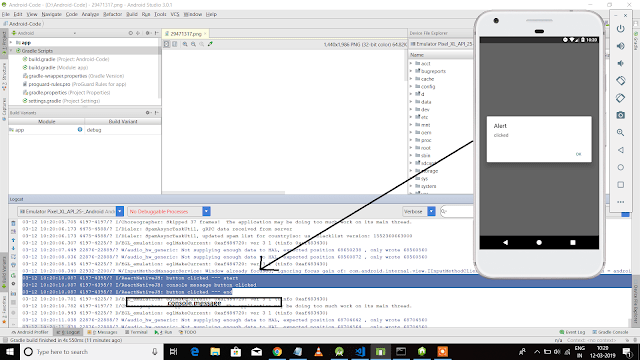The width and height of the screenshot is (640, 360).
Task: Click logcat up arrow icon
Action: pyautogui.click(x=13, y=240)
